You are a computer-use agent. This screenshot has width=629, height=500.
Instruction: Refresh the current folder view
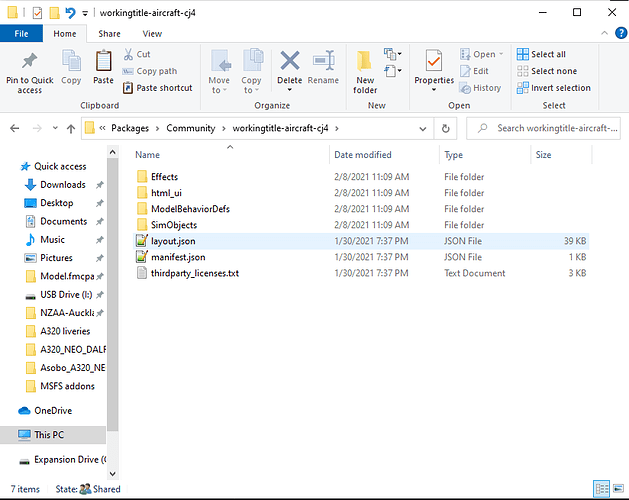445,128
